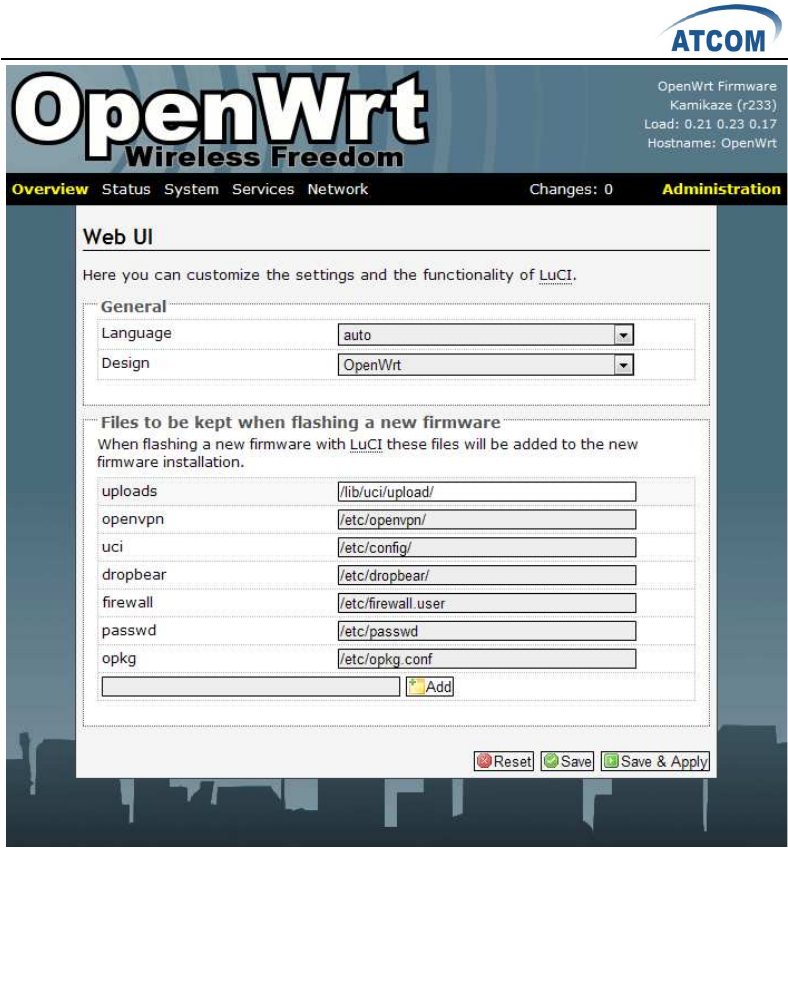Click LuCI in the firmware flashing description
Image resolution: width=788 pixels, height=999 pixels.
[x=366, y=445]
